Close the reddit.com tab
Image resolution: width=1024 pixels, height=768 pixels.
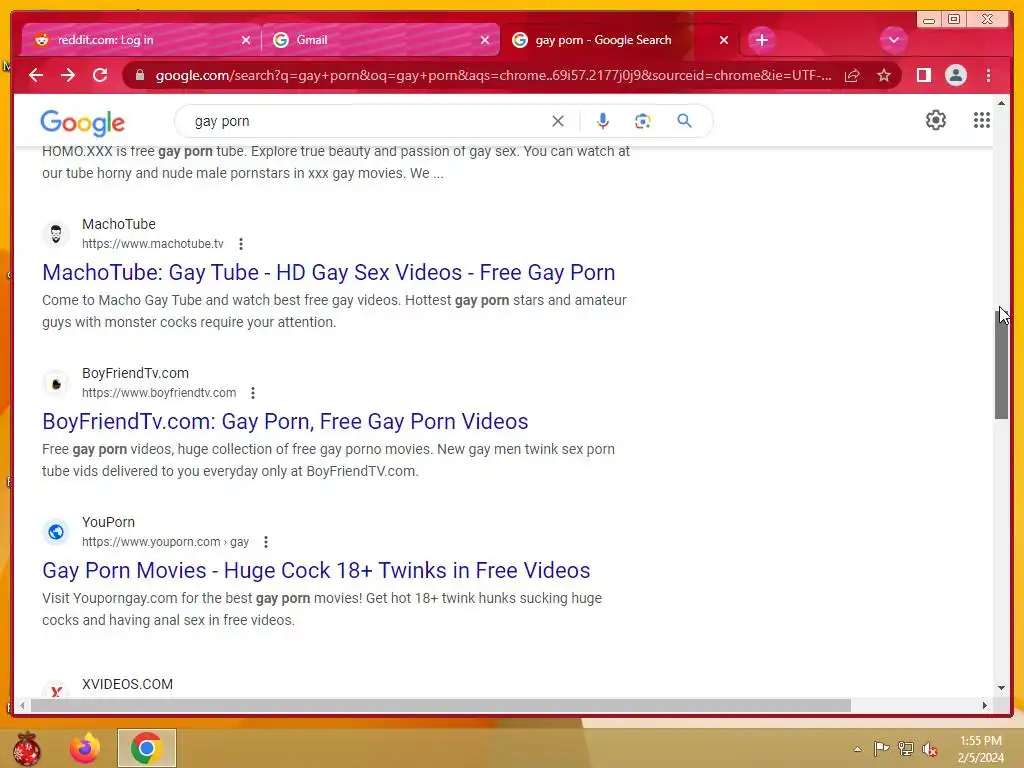tap(246, 40)
